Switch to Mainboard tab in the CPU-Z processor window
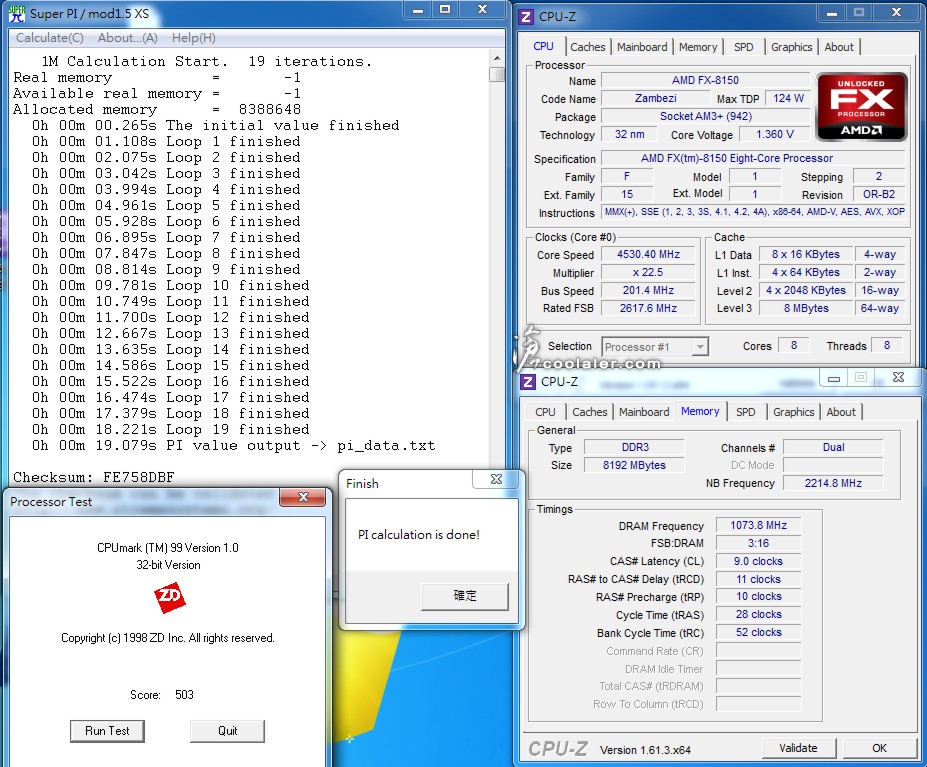927x767 pixels. [642, 47]
